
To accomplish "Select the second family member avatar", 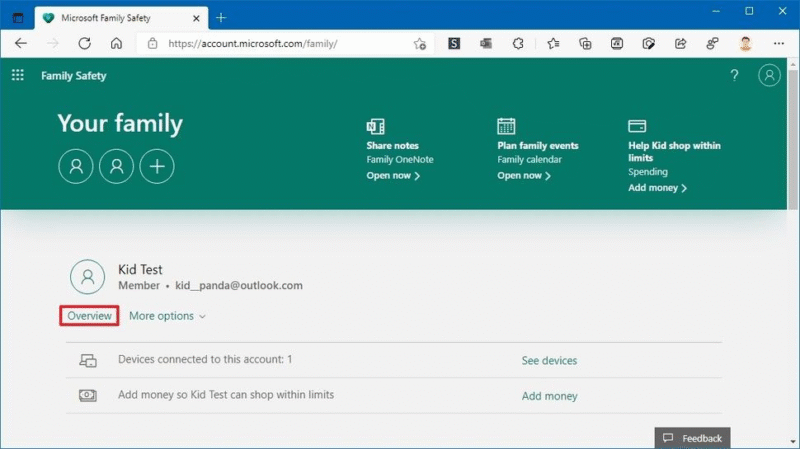I will pos(116,166).
